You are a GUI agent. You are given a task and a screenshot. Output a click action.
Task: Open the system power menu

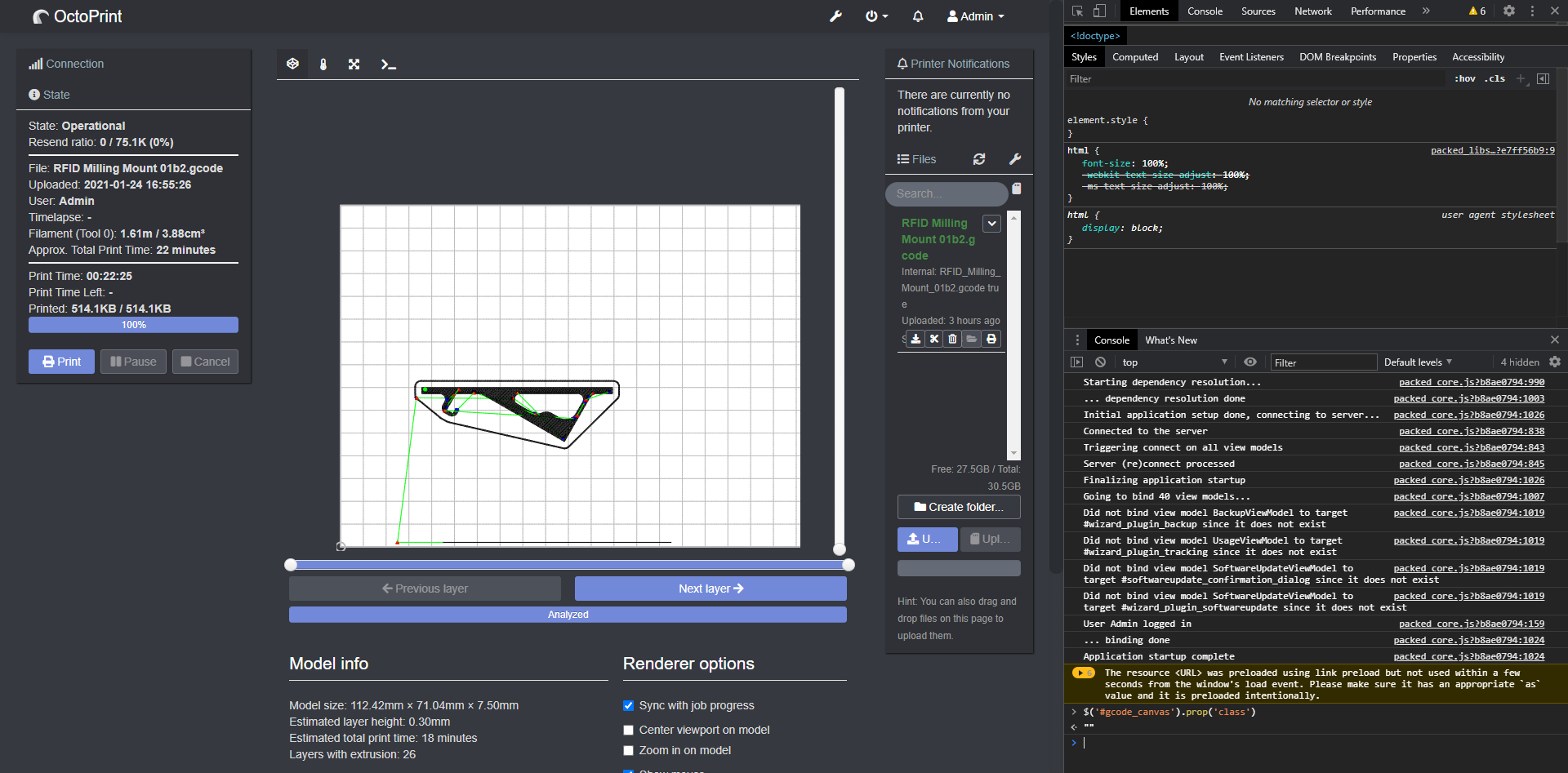[x=876, y=16]
